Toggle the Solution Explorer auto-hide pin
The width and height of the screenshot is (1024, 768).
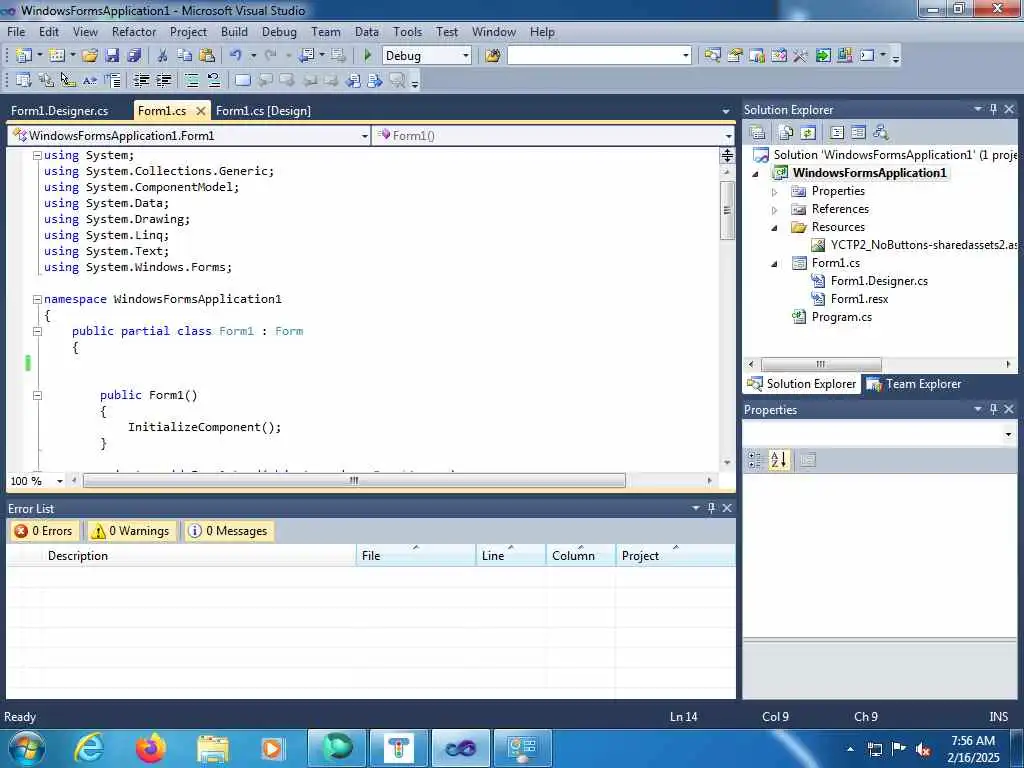[993, 109]
